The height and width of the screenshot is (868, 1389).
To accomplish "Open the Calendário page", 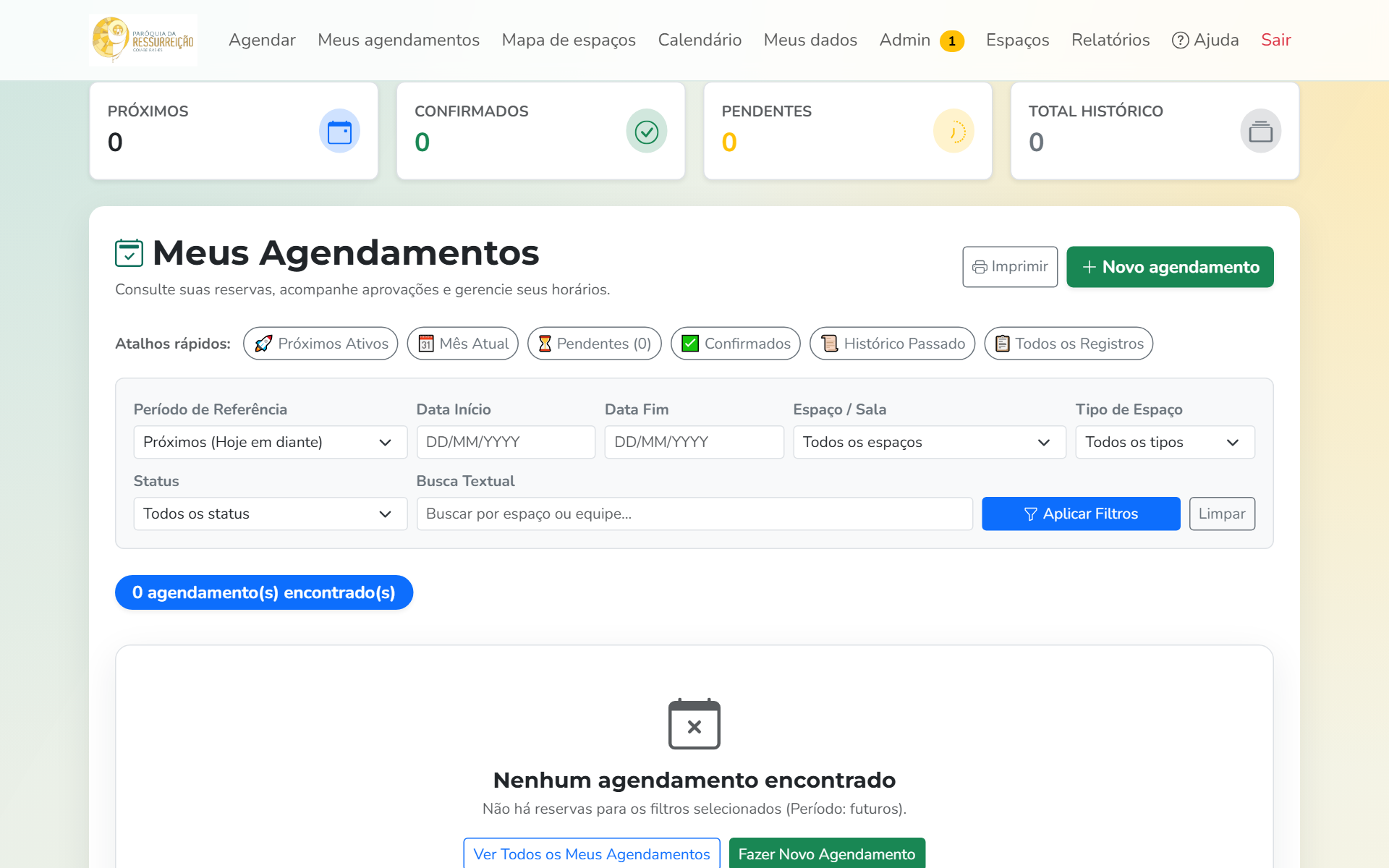I will point(700,40).
